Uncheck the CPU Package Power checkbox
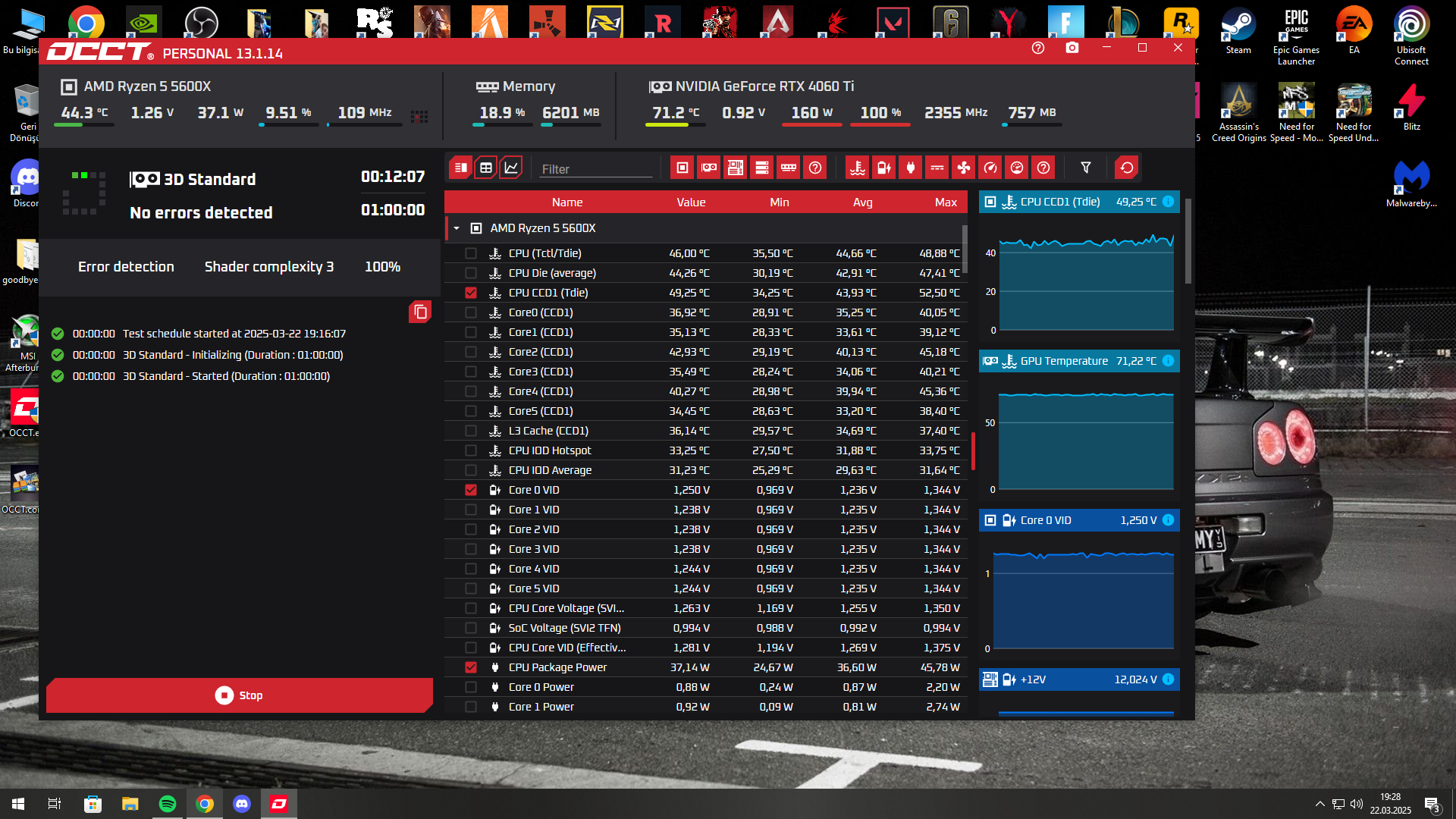The width and height of the screenshot is (1456, 819). coord(471,667)
